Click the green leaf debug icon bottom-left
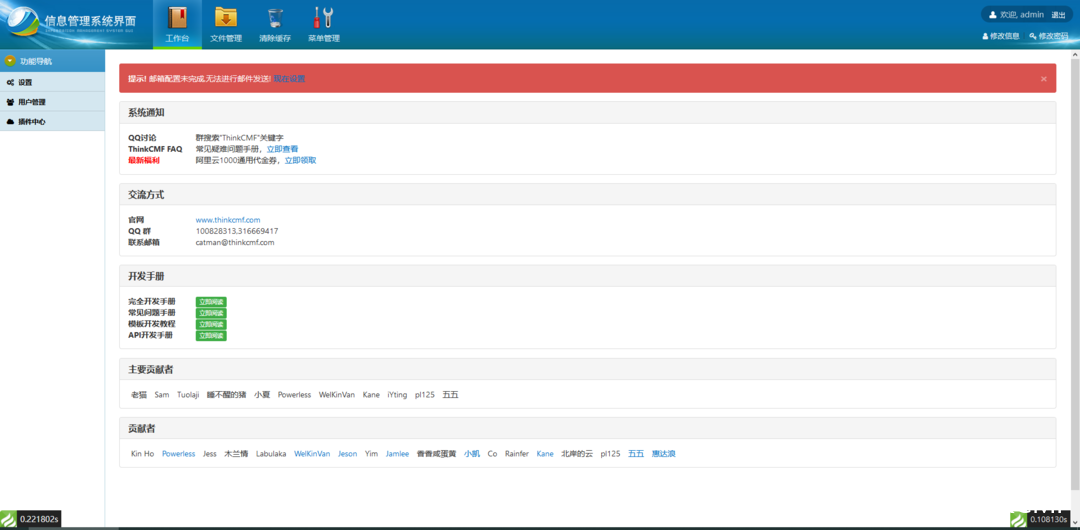Image resolution: width=1080 pixels, height=530 pixels. click(x=9, y=519)
